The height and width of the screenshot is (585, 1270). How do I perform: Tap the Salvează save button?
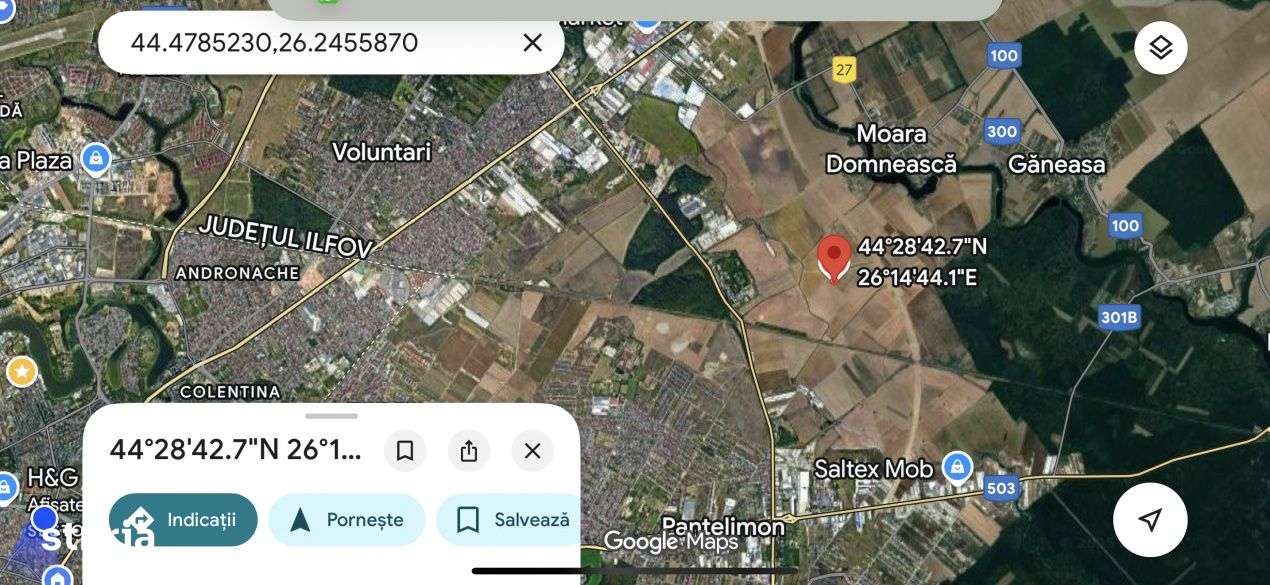pos(510,520)
